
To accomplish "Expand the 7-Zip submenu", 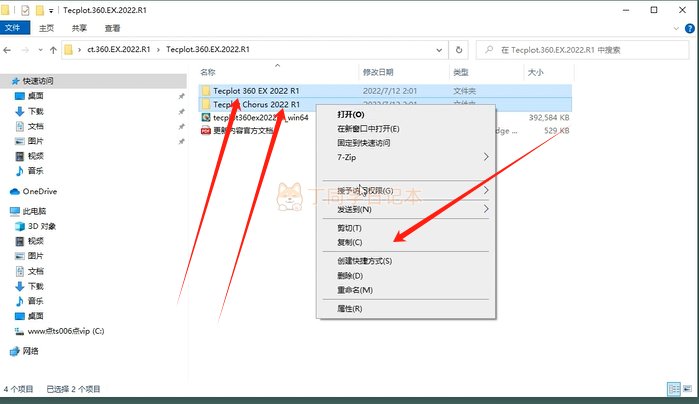I will (406, 157).
